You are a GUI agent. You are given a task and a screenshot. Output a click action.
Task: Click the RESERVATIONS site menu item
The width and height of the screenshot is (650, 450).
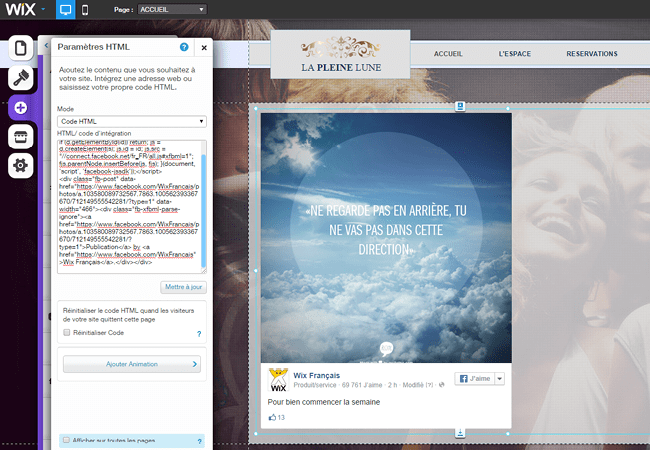592,54
